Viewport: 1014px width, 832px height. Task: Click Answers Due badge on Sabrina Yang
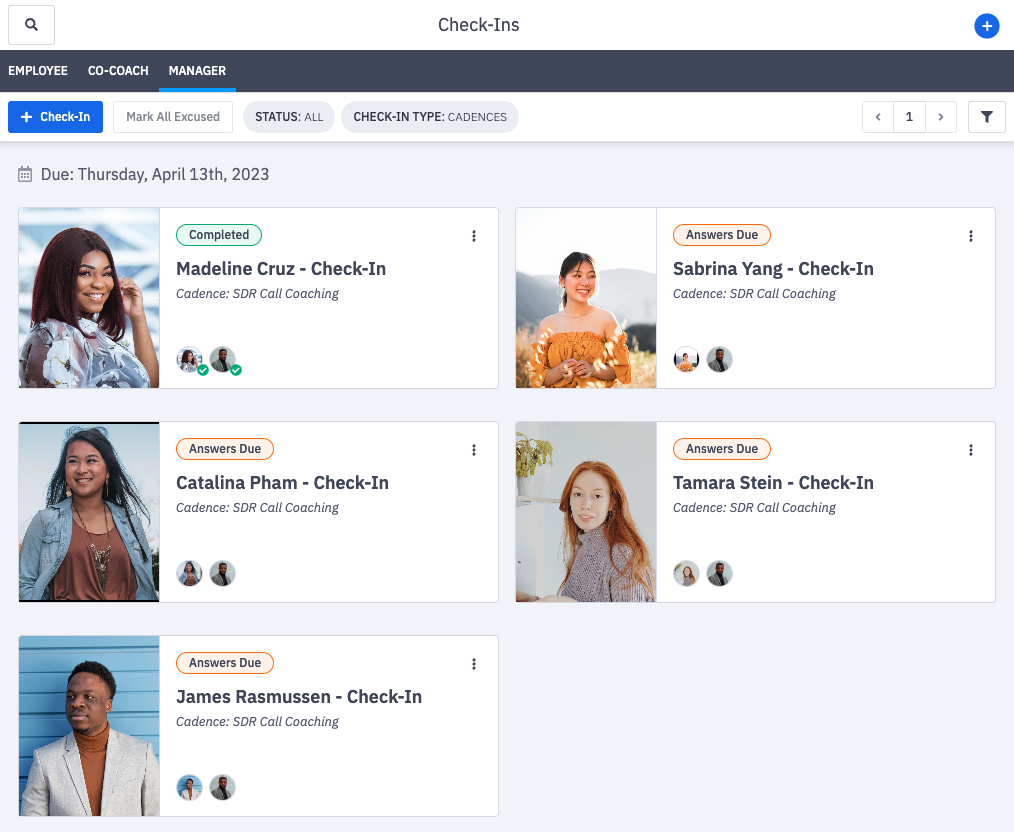(722, 235)
